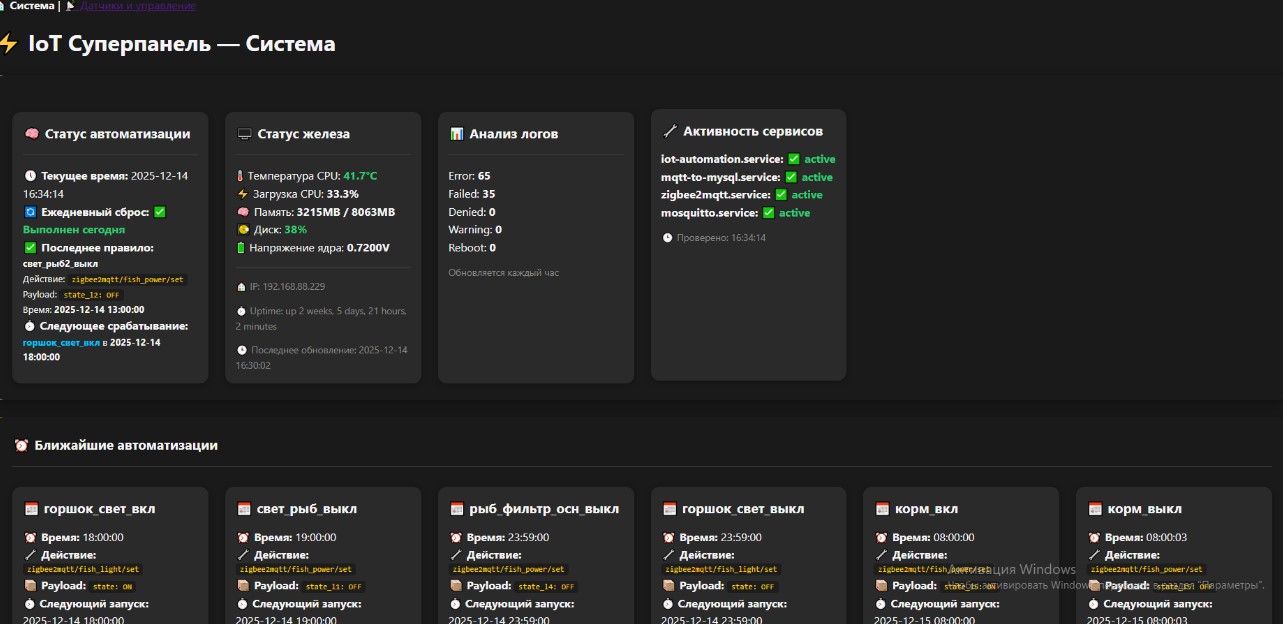Image resolution: width=1283 pixels, height=624 pixels.
Task: Select the рыб_фильтр_осн_выкл automation card title
Action: click(x=544, y=509)
